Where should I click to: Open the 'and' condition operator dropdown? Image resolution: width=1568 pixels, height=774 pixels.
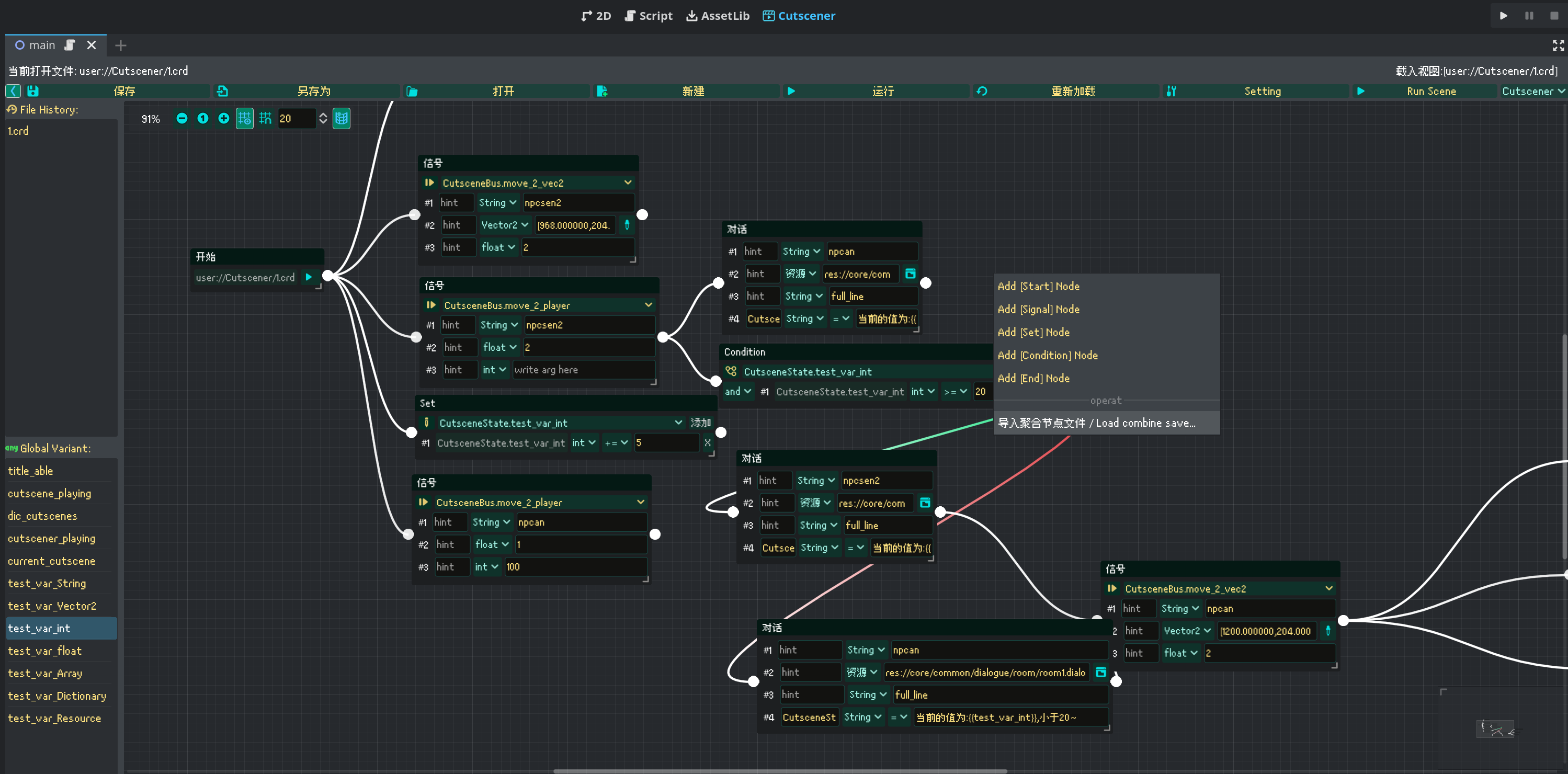pyautogui.click(x=738, y=391)
